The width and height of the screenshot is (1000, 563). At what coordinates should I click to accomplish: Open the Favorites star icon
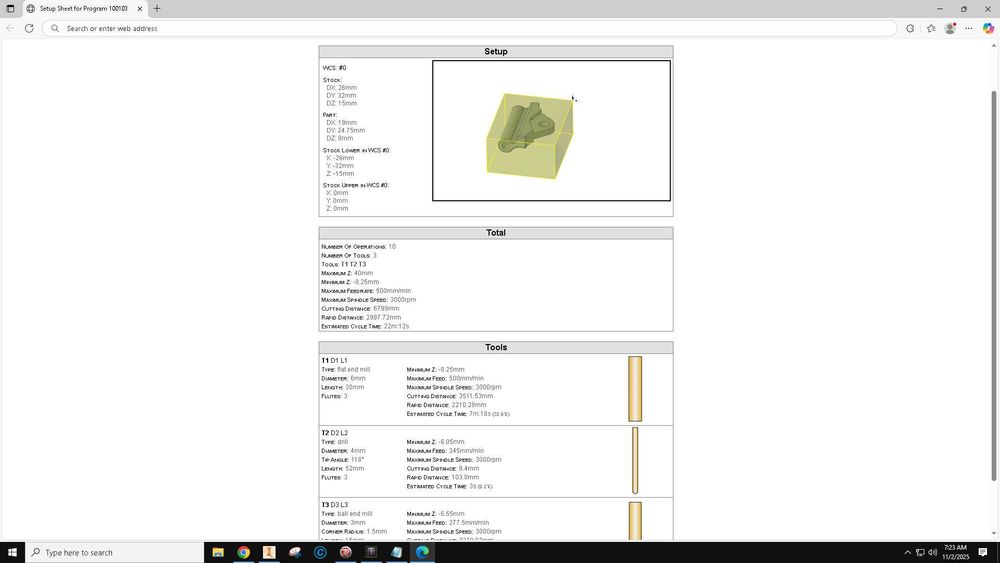tap(931, 28)
